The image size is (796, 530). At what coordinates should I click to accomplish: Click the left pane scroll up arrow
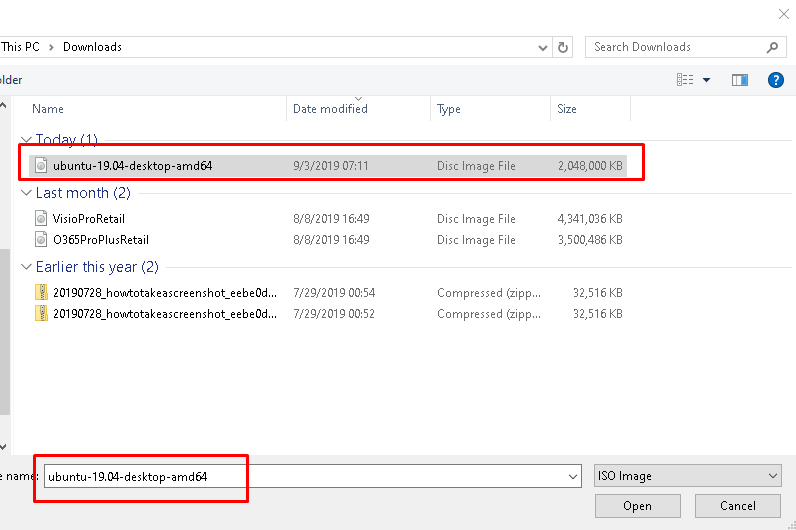click(4, 105)
